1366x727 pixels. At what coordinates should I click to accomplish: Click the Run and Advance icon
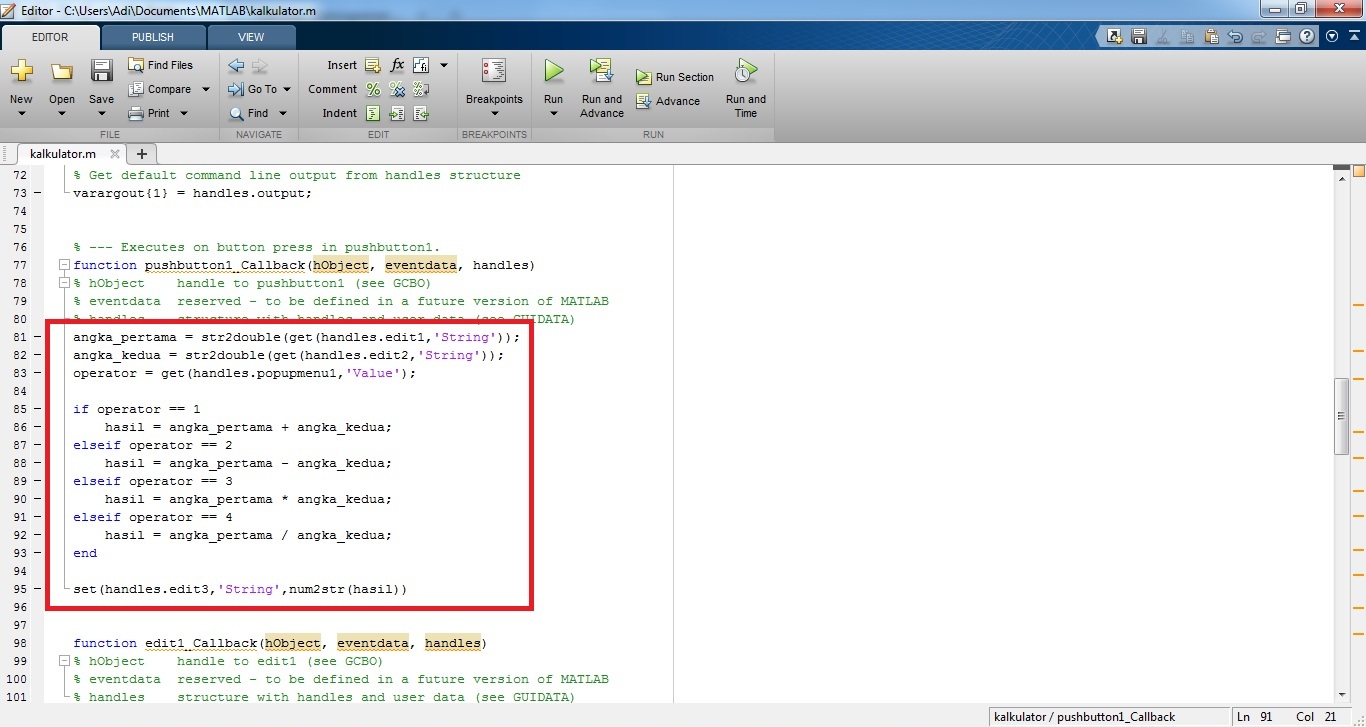(601, 71)
